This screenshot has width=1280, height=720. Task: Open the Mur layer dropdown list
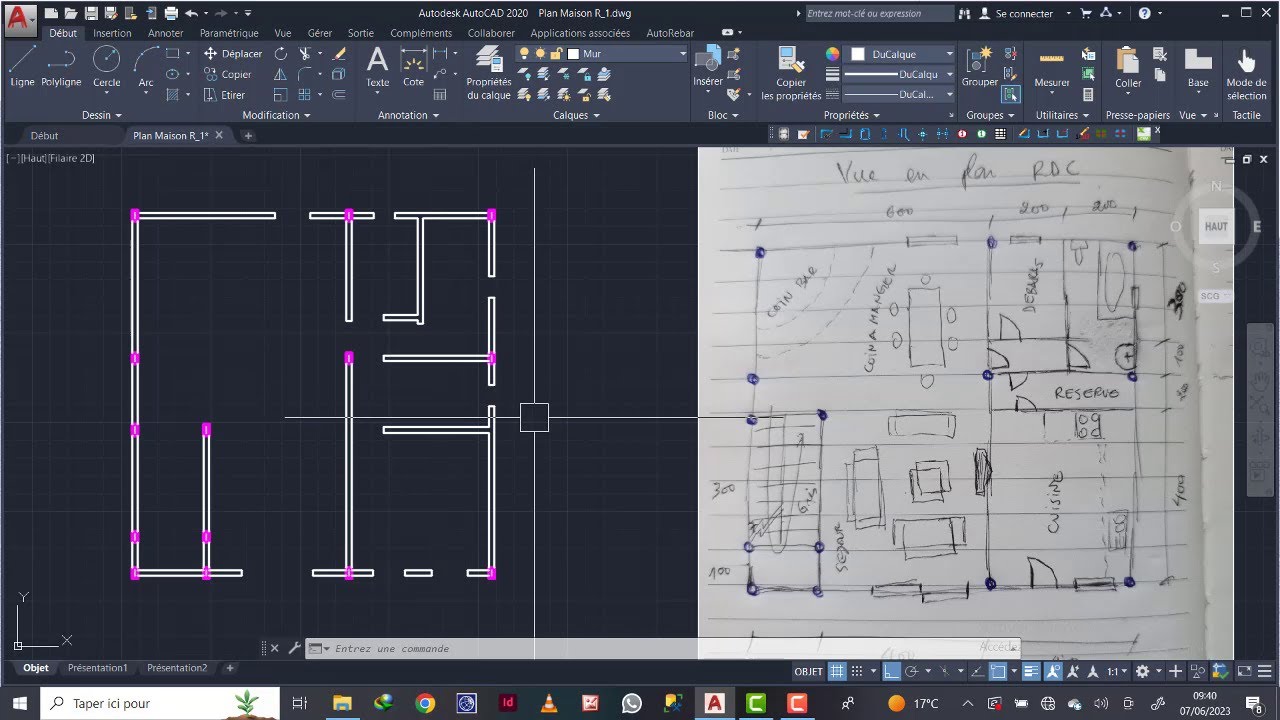pos(682,54)
